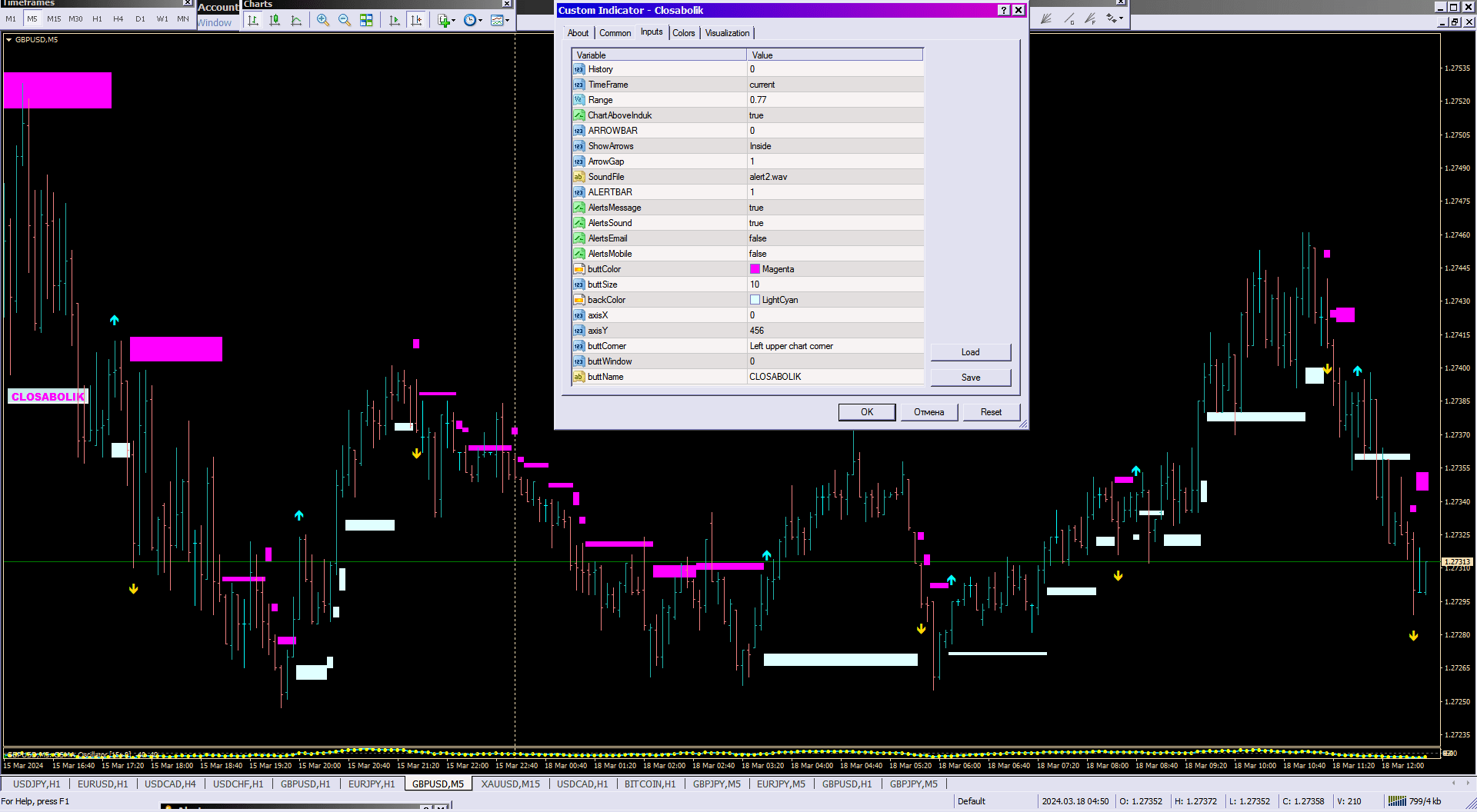Toggle the MN timeframe button
1477x812 pixels.
click(x=183, y=19)
